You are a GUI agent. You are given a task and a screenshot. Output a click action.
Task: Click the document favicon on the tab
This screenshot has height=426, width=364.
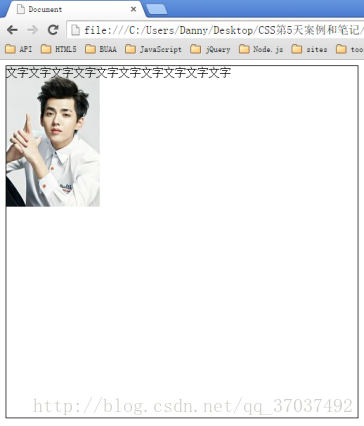click(21, 9)
